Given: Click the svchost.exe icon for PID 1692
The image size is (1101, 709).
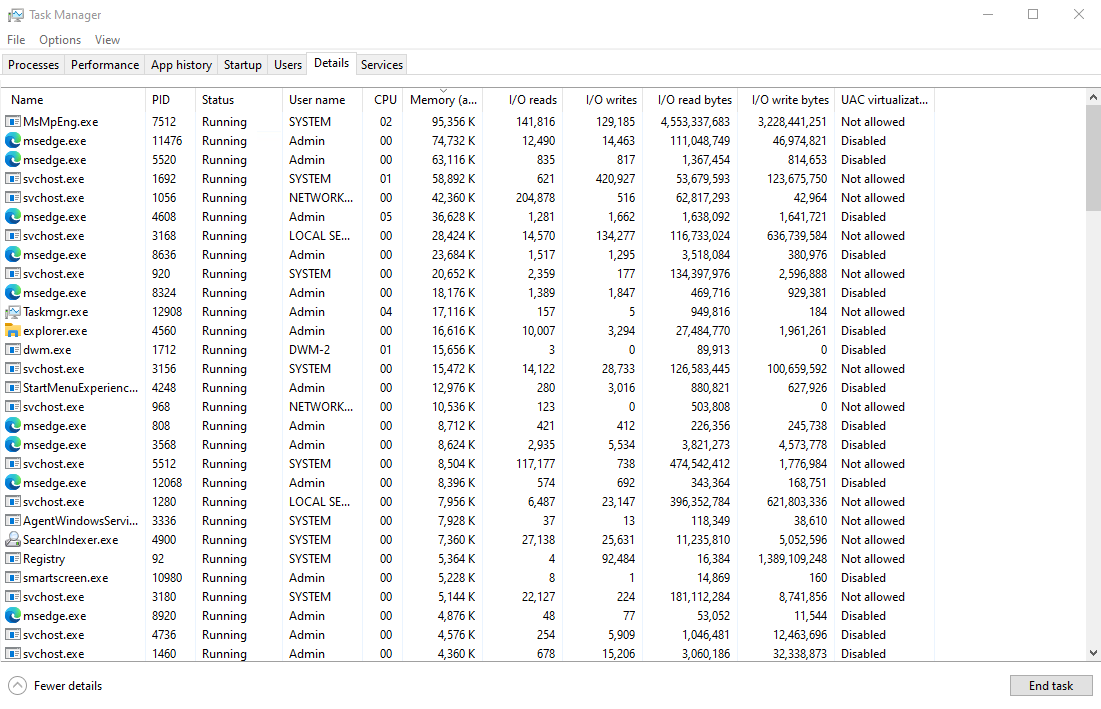Looking at the screenshot, I should (13, 178).
